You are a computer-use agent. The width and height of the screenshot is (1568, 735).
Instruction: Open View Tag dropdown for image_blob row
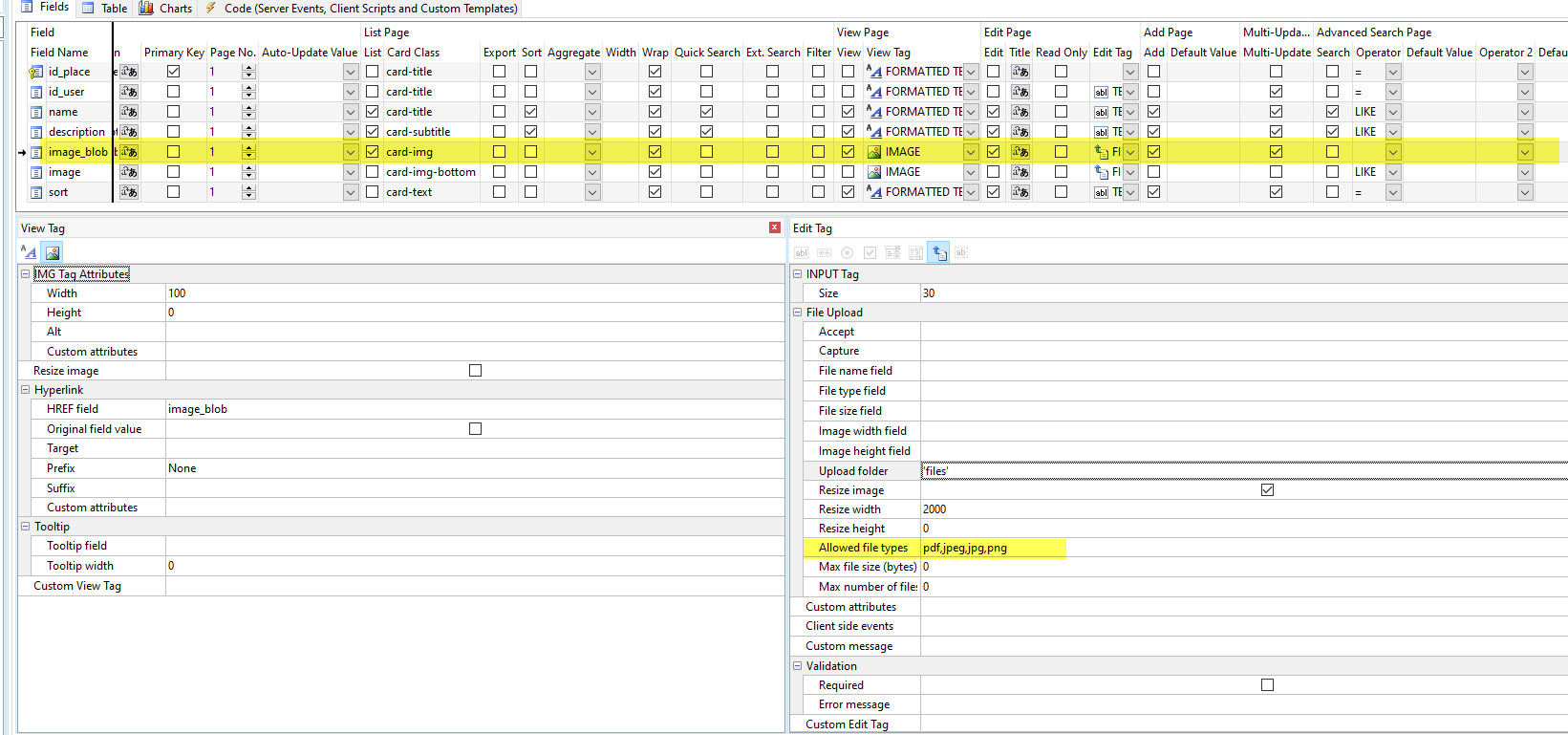[x=971, y=152]
